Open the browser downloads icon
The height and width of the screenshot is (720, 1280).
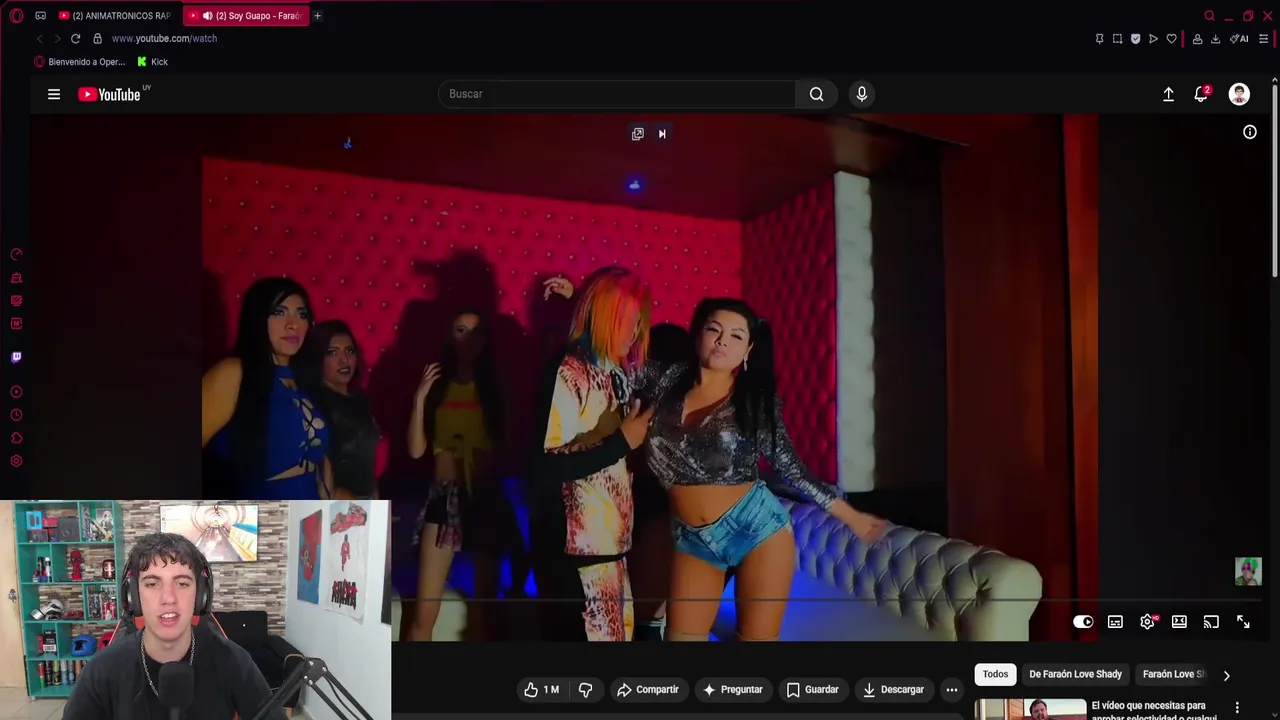click(1215, 39)
